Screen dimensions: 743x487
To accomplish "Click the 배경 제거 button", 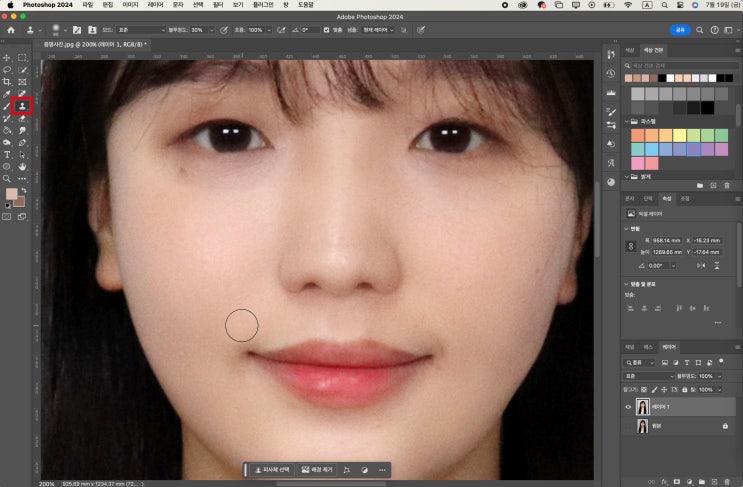I will (x=316, y=469).
